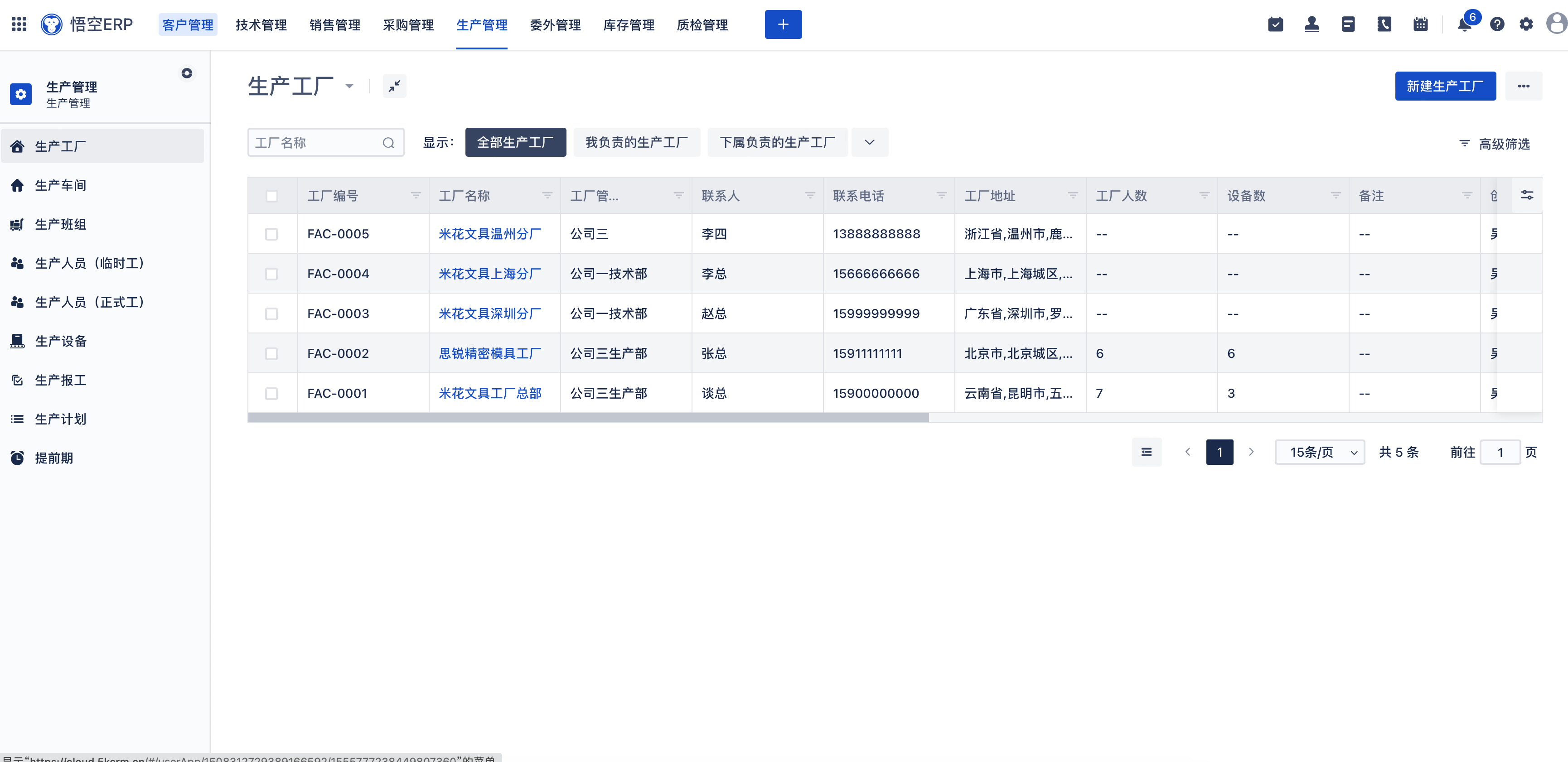Image resolution: width=1568 pixels, height=762 pixels.
Task: Toggle the select-all header checkbox
Action: pyautogui.click(x=271, y=196)
